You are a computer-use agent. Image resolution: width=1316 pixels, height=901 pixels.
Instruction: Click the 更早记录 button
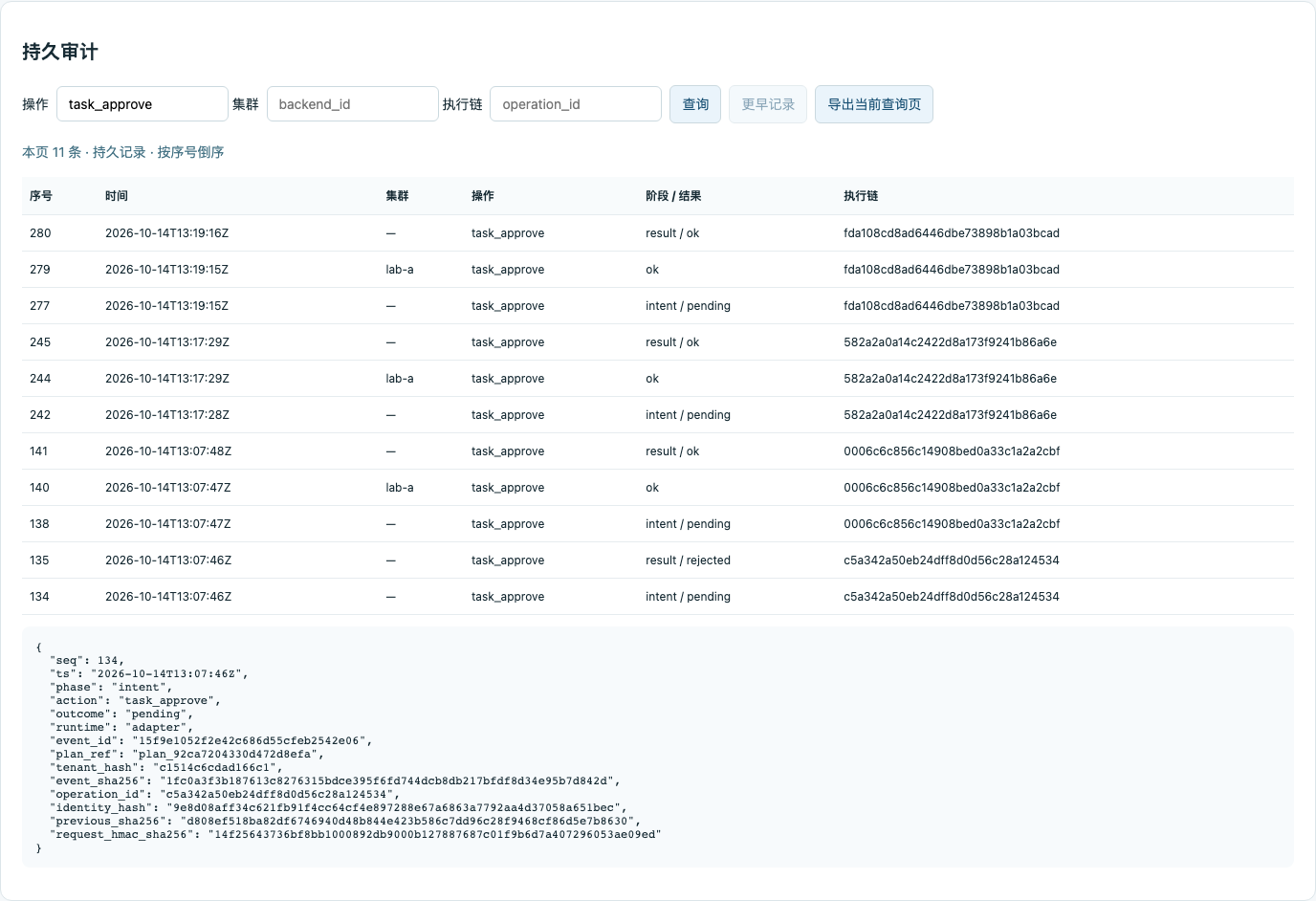pyautogui.click(x=768, y=104)
